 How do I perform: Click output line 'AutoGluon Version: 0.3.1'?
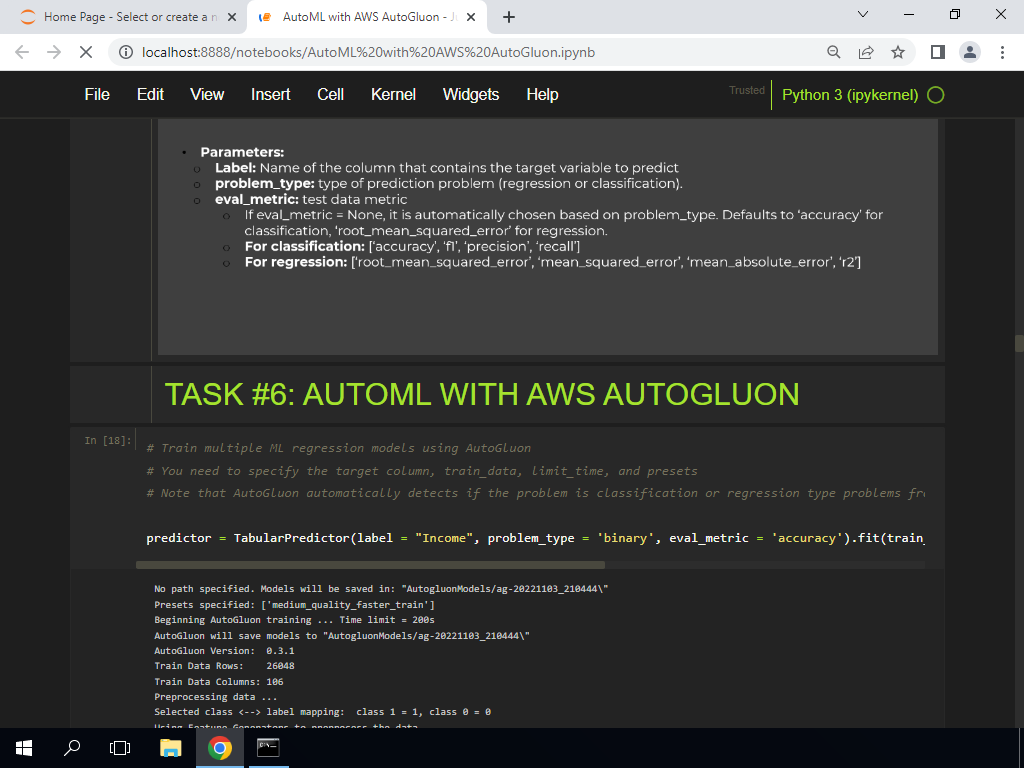(224, 651)
